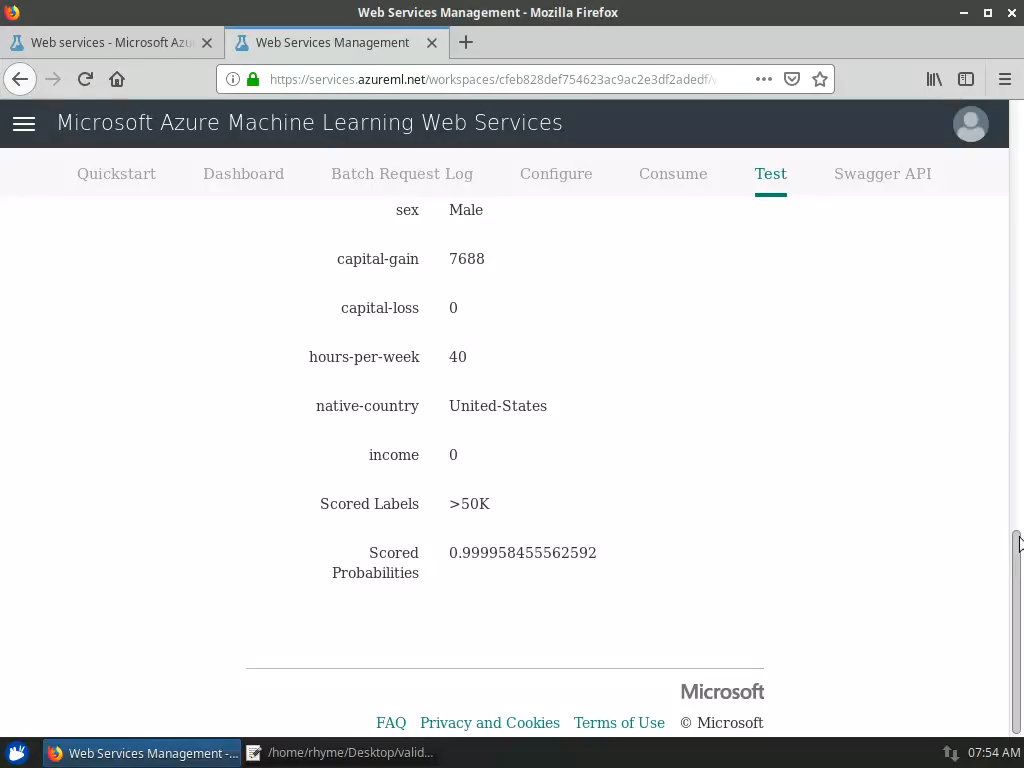Open the Firefox library icon
The height and width of the screenshot is (768, 1024).
(934, 79)
